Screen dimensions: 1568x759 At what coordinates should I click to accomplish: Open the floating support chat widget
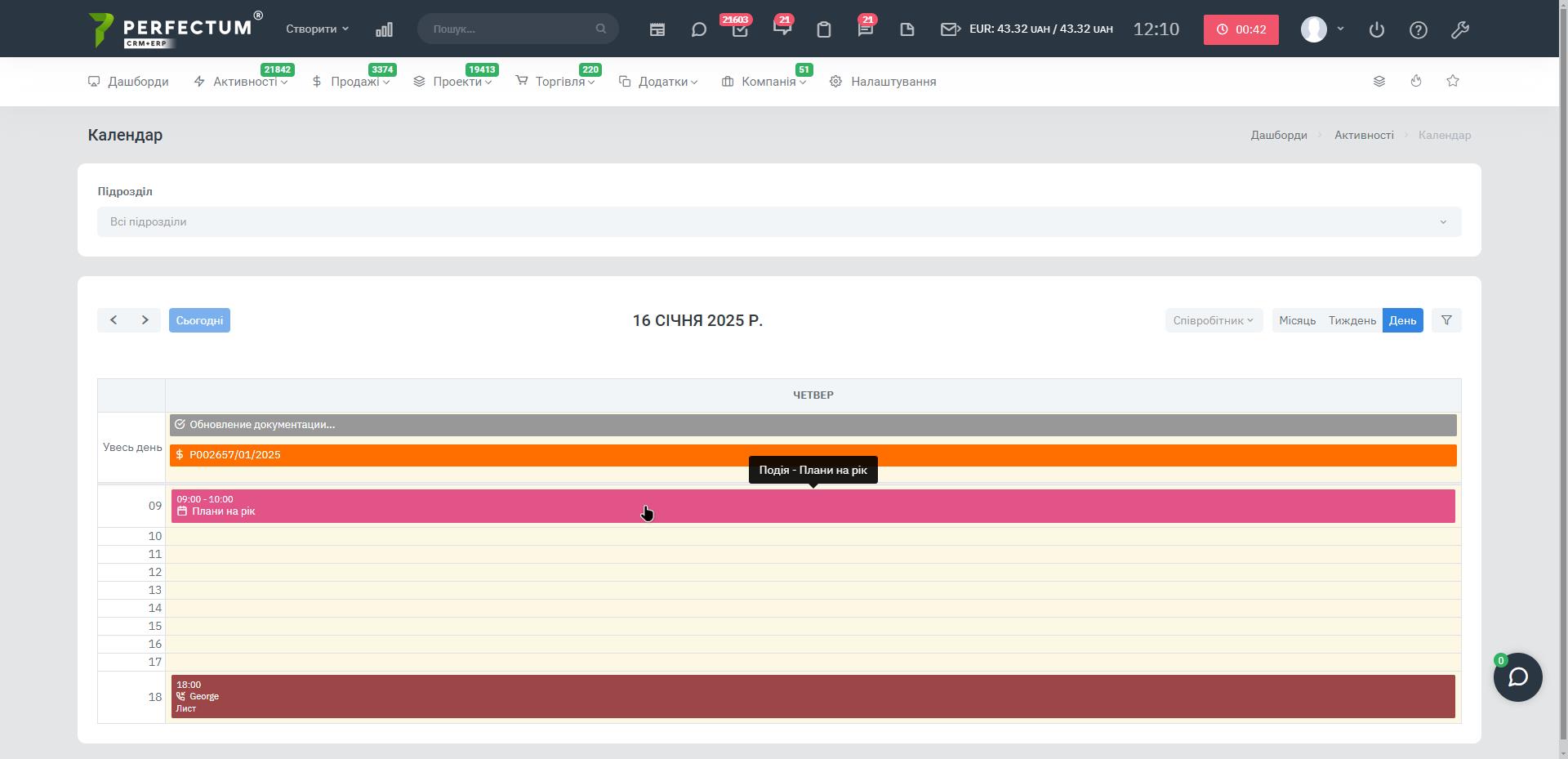pyautogui.click(x=1518, y=677)
